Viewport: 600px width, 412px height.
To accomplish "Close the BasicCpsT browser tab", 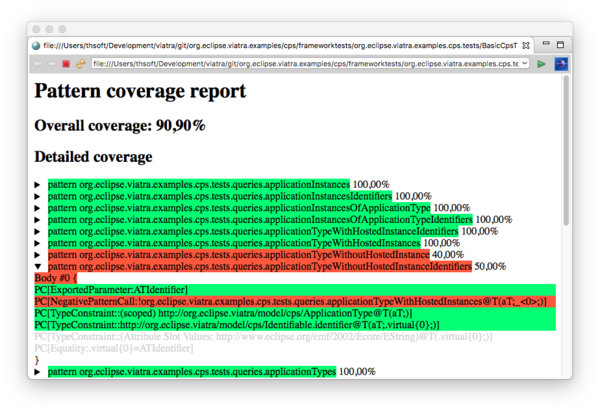I will 526,46.
